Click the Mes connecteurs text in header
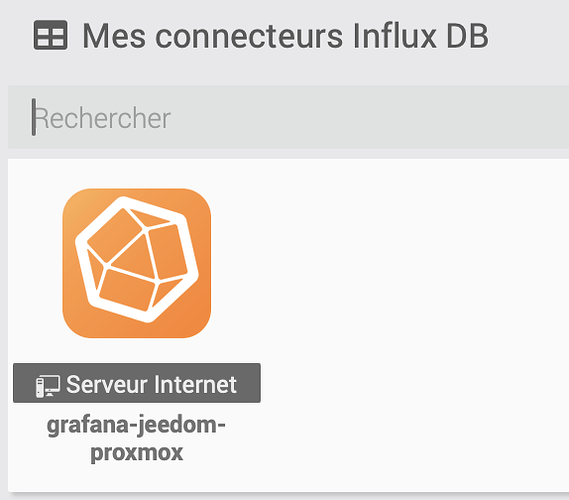 click(x=213, y=36)
